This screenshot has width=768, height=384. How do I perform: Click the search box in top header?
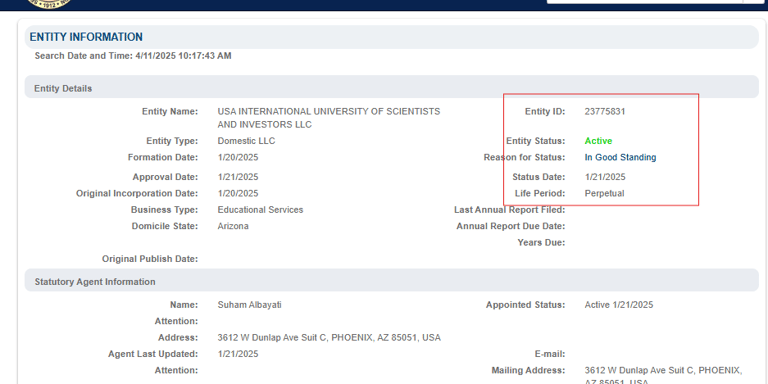pos(645,2)
